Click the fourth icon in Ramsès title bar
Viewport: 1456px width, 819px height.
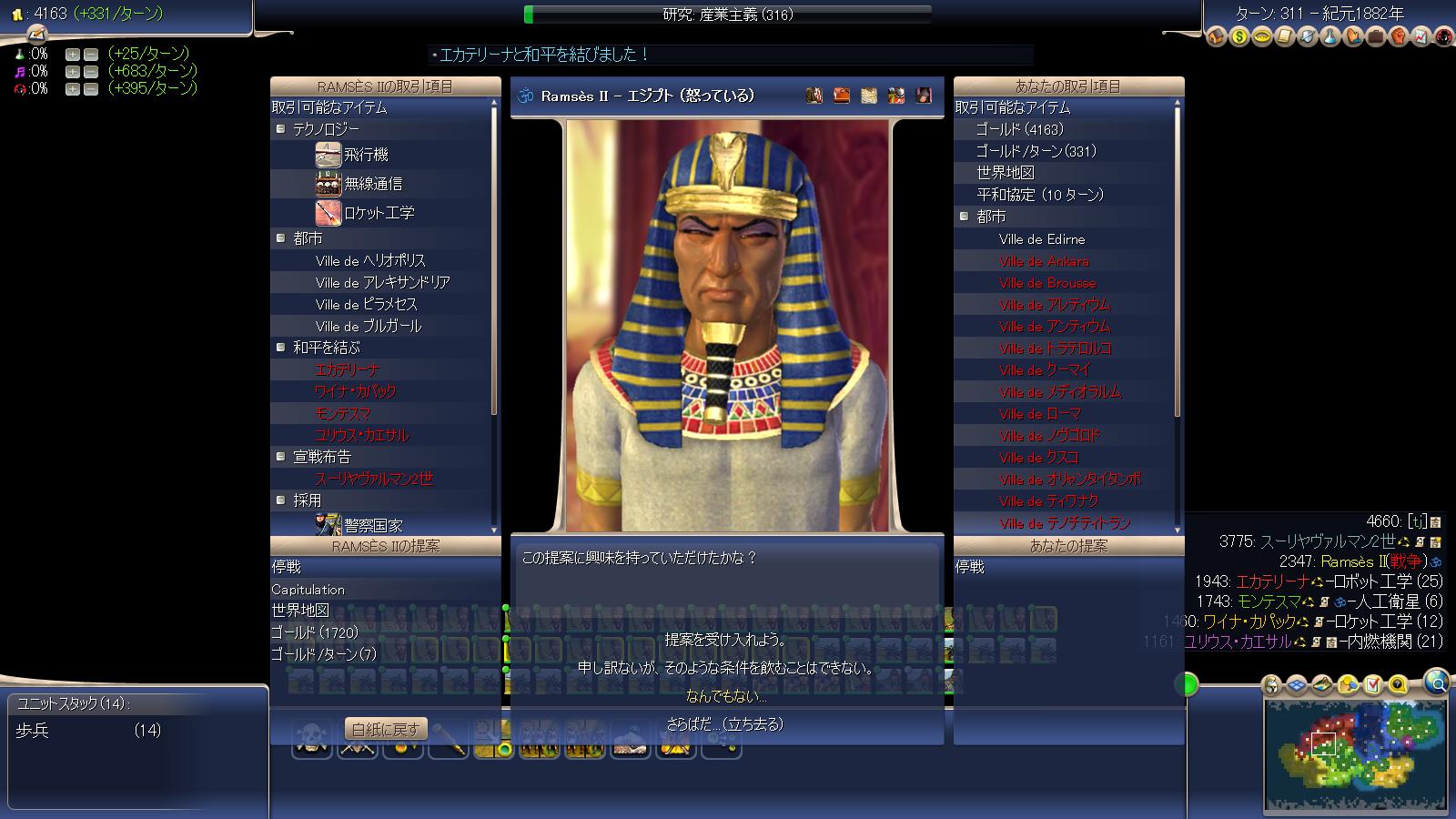coord(896,96)
